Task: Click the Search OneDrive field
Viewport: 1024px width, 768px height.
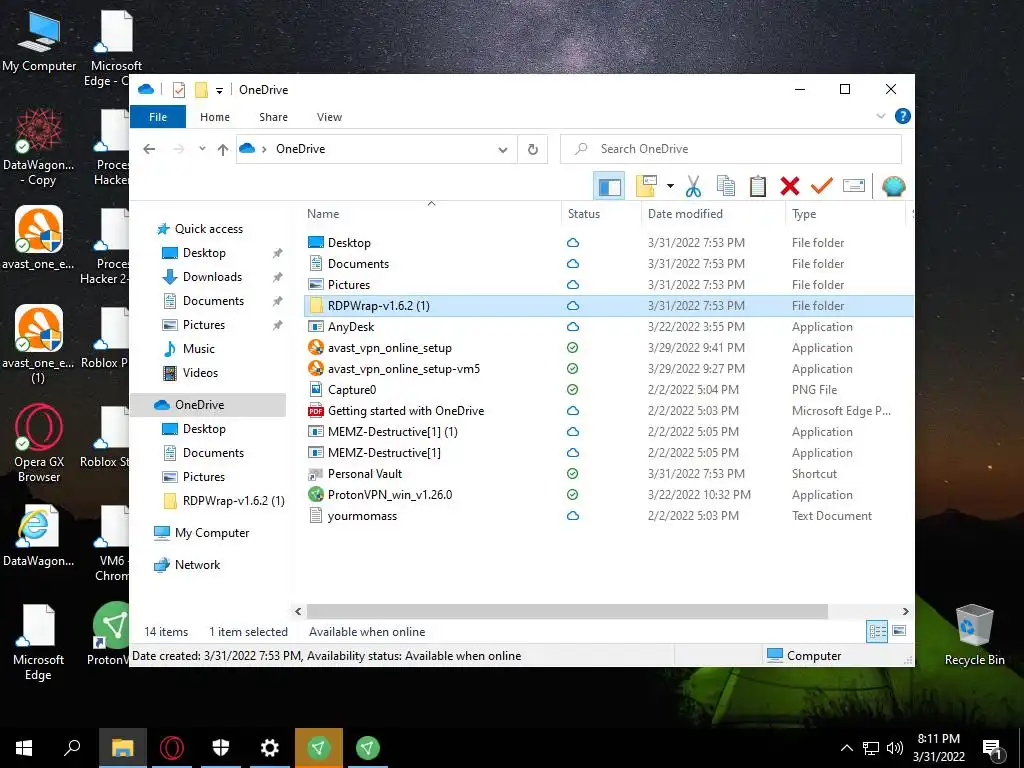Action: click(731, 149)
